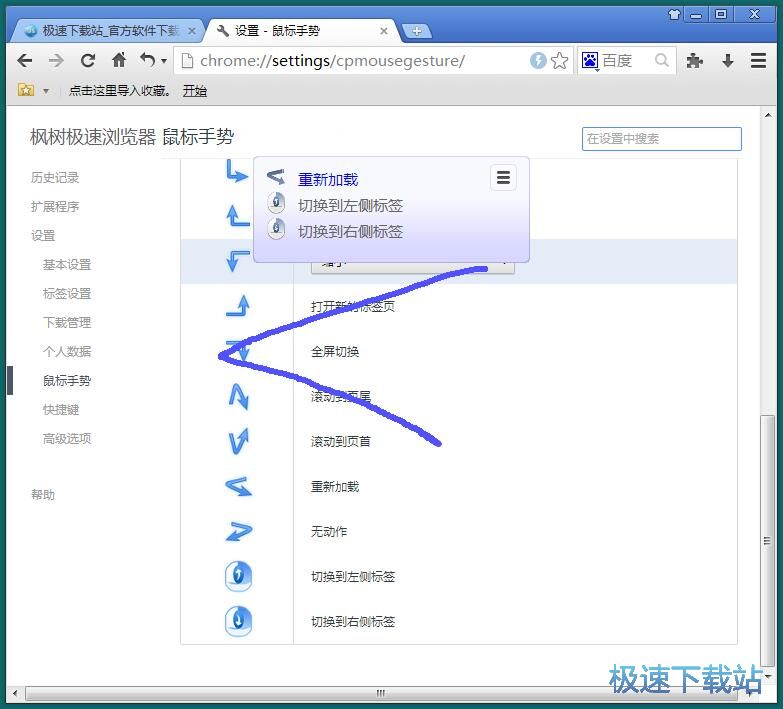This screenshot has height=709, width=783.
Task: Click the V-shaped gesture icon for 滚动到页首
Action: [239, 441]
